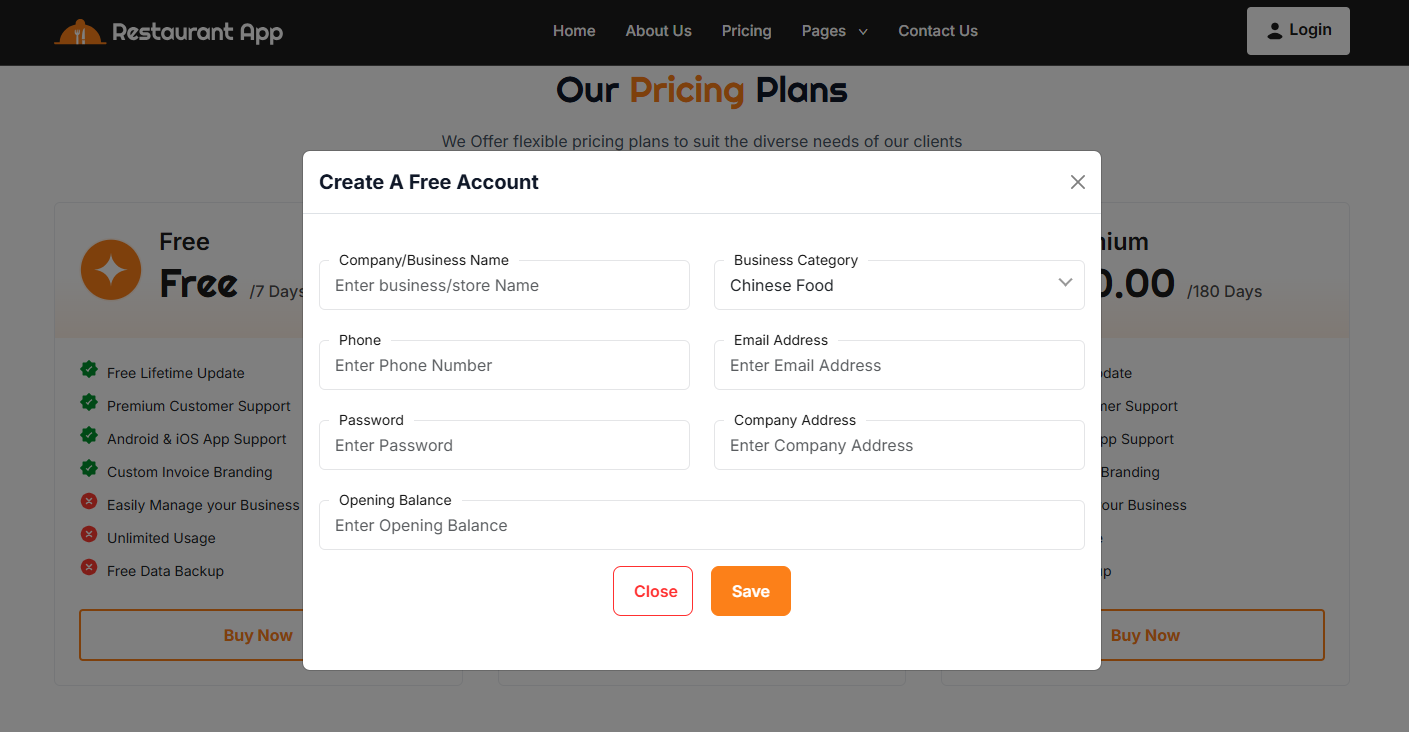This screenshot has width=1409, height=732.
Task: Select the Opening Balance input field
Action: [x=701, y=525]
